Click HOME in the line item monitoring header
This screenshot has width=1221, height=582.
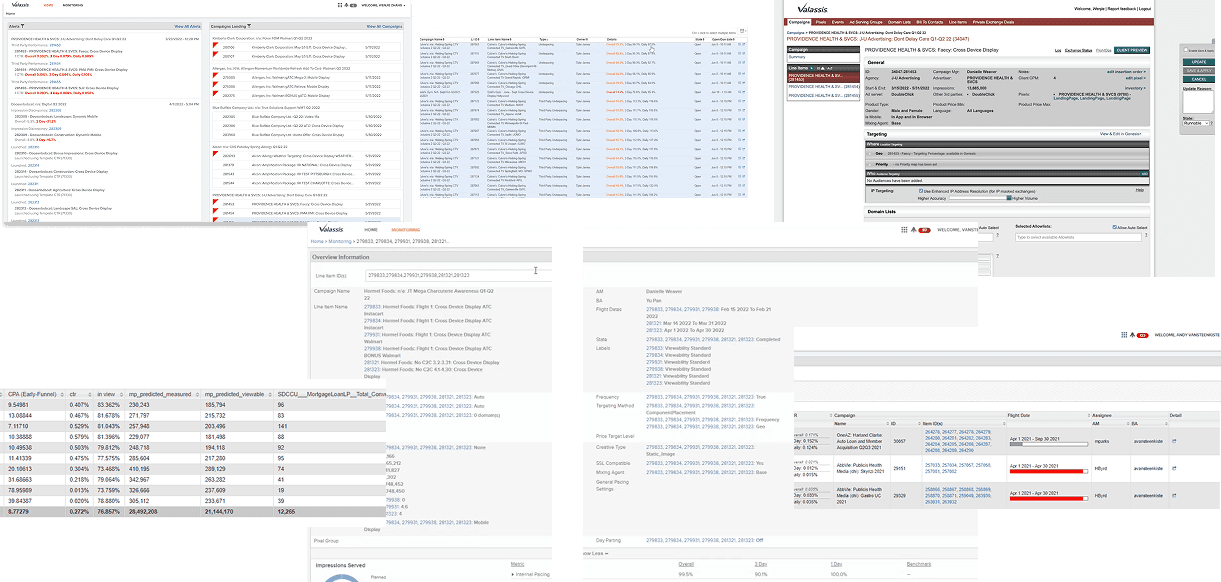coord(371,230)
